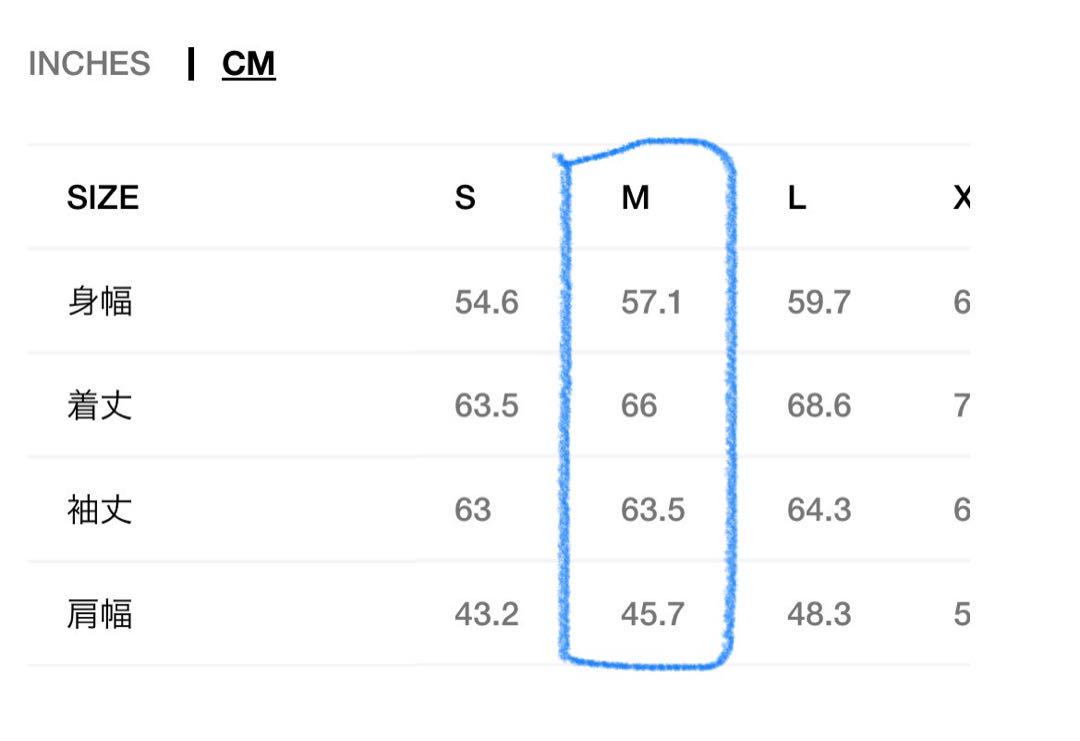Click the 59.7 body width for L
Screen dimensions: 1080x741
coord(819,302)
